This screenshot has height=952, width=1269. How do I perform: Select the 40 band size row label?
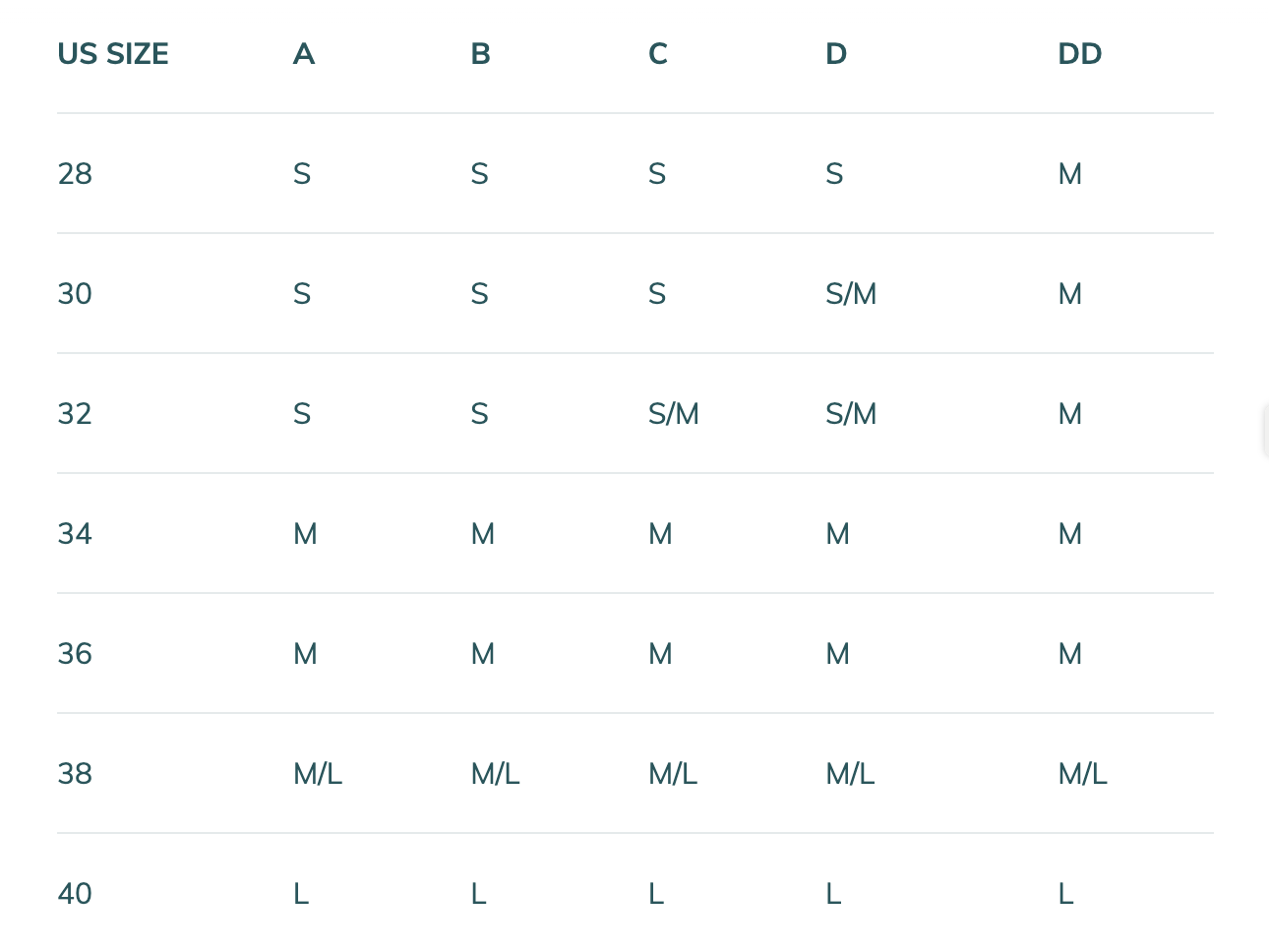pyautogui.click(x=75, y=894)
